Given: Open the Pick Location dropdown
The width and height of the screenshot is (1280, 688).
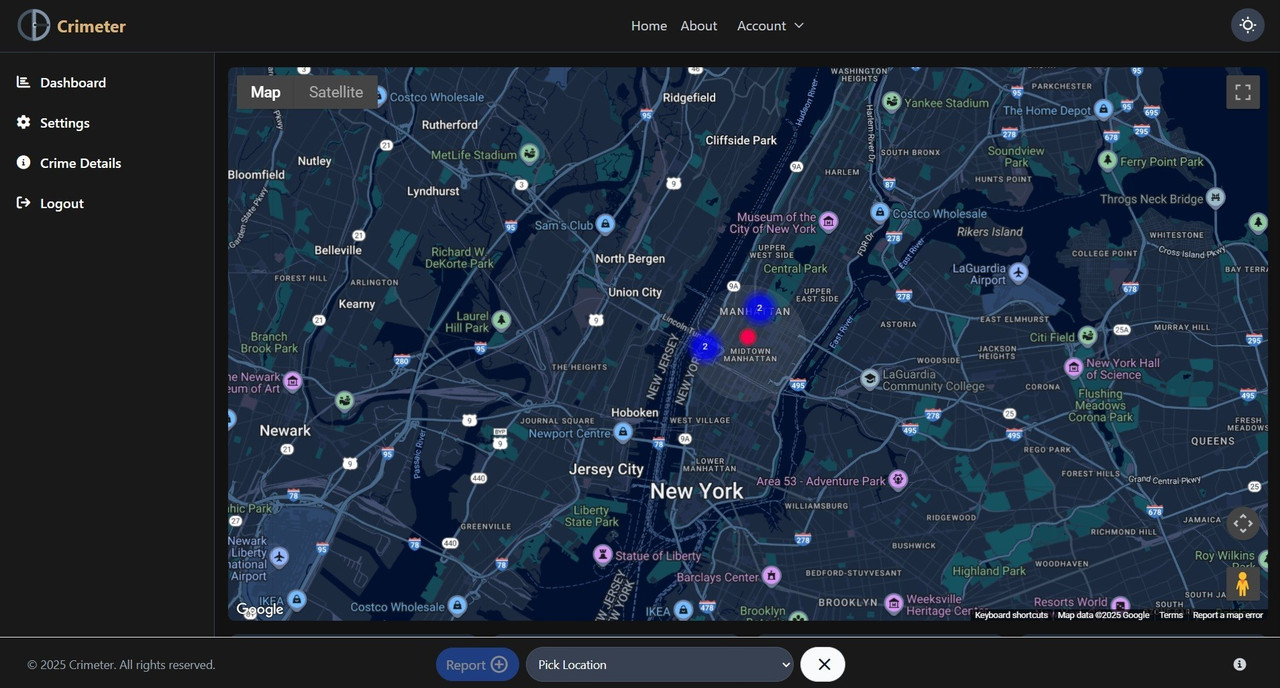Looking at the screenshot, I should point(660,665).
